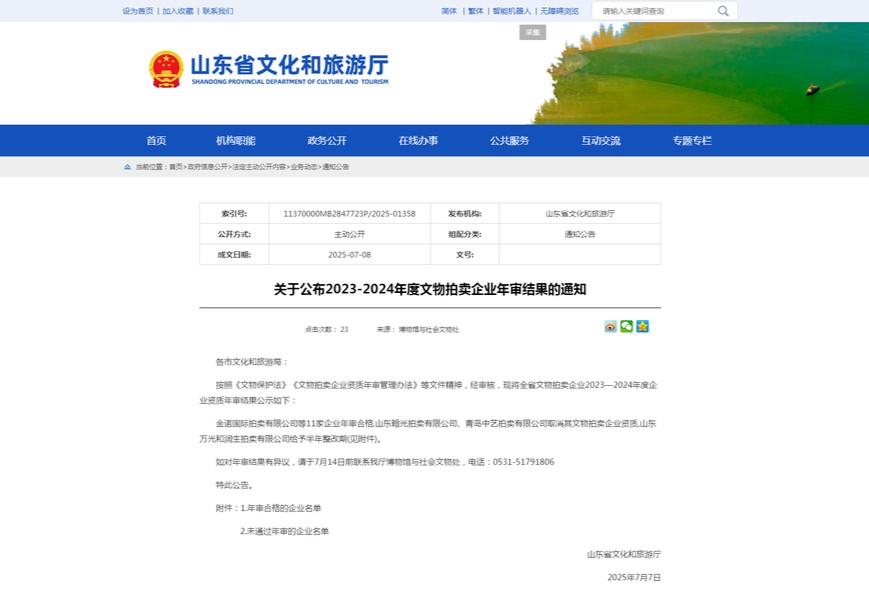Open 智能机器人 assistant link
The image size is (869, 591).
click(x=512, y=11)
